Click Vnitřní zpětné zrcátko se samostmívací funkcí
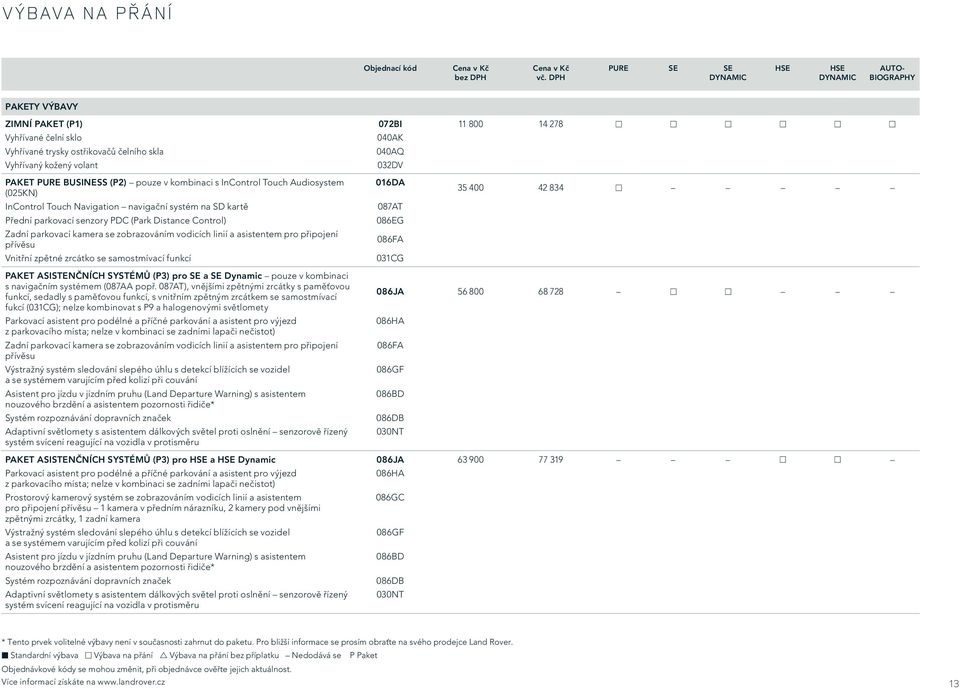 coord(98,258)
